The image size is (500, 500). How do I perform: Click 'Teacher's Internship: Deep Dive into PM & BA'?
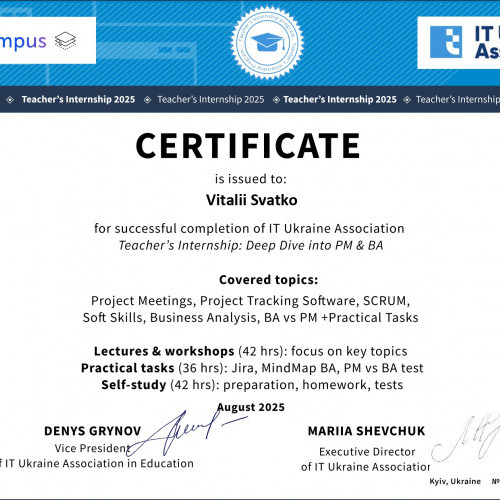point(251,246)
